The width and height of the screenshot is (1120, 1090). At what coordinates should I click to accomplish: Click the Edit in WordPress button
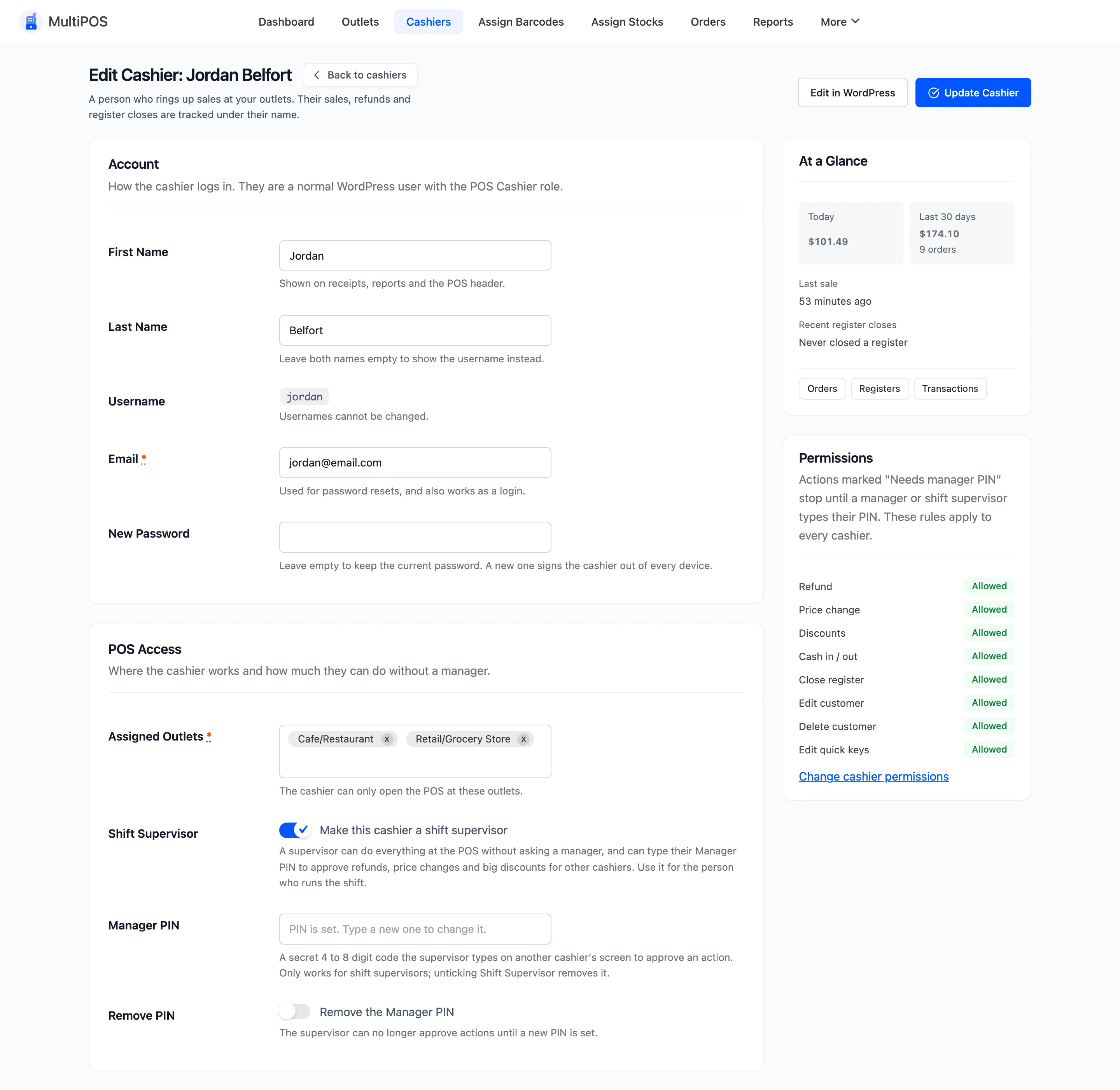click(x=852, y=93)
